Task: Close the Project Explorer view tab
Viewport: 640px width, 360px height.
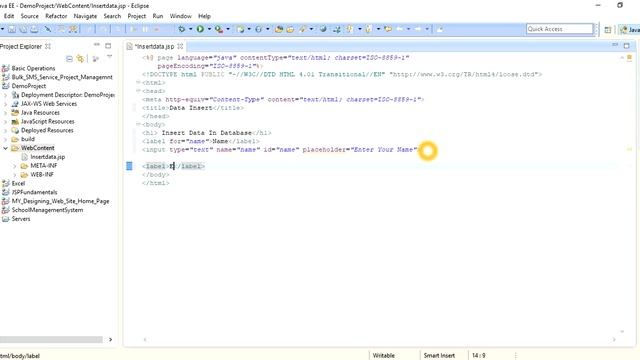Action: [x=48, y=46]
